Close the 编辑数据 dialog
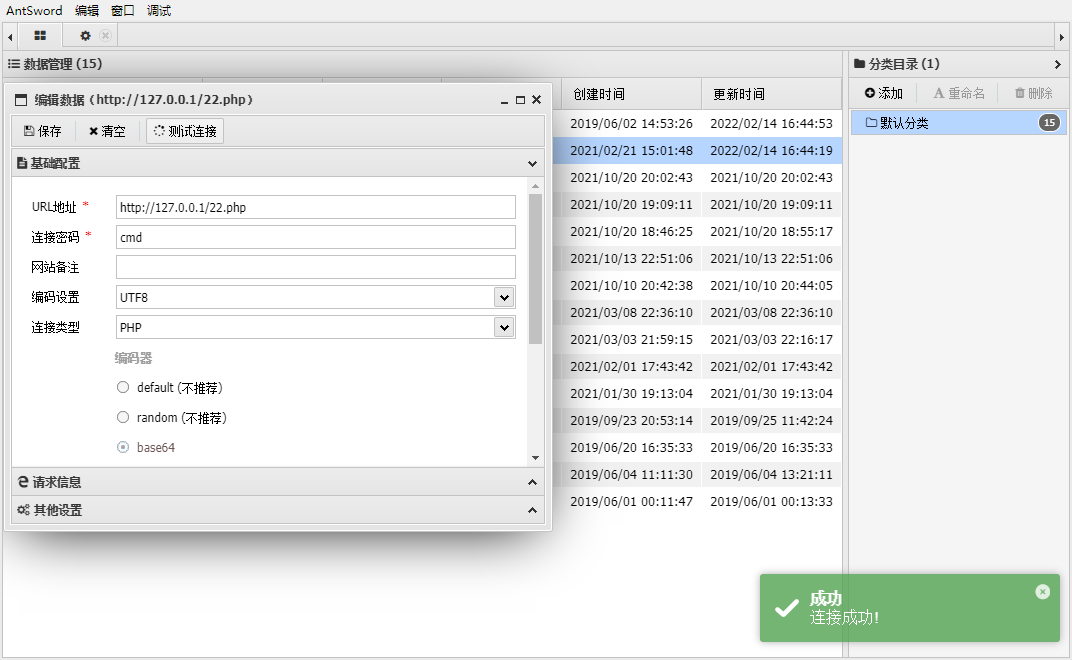 [537, 100]
